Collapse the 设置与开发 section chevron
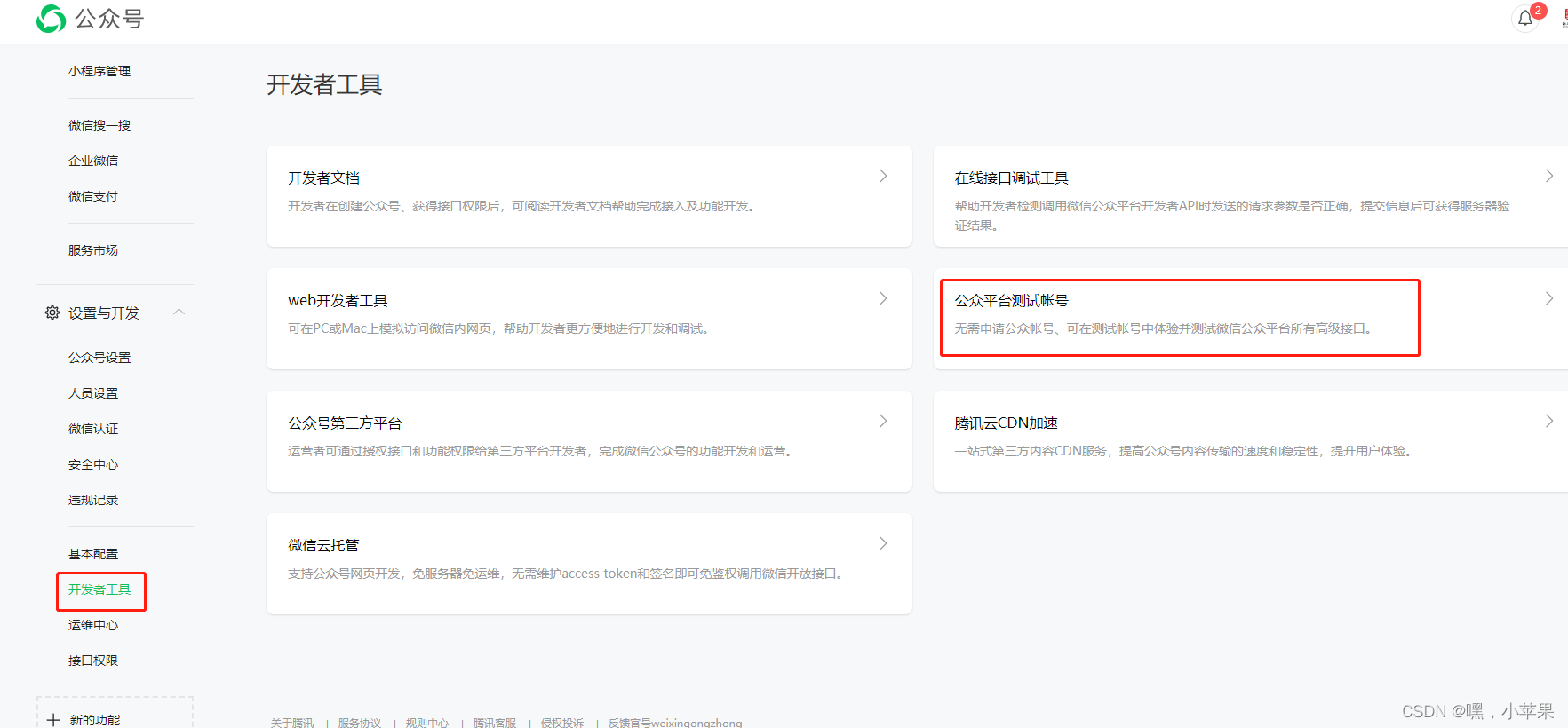1568x728 pixels. point(179,312)
